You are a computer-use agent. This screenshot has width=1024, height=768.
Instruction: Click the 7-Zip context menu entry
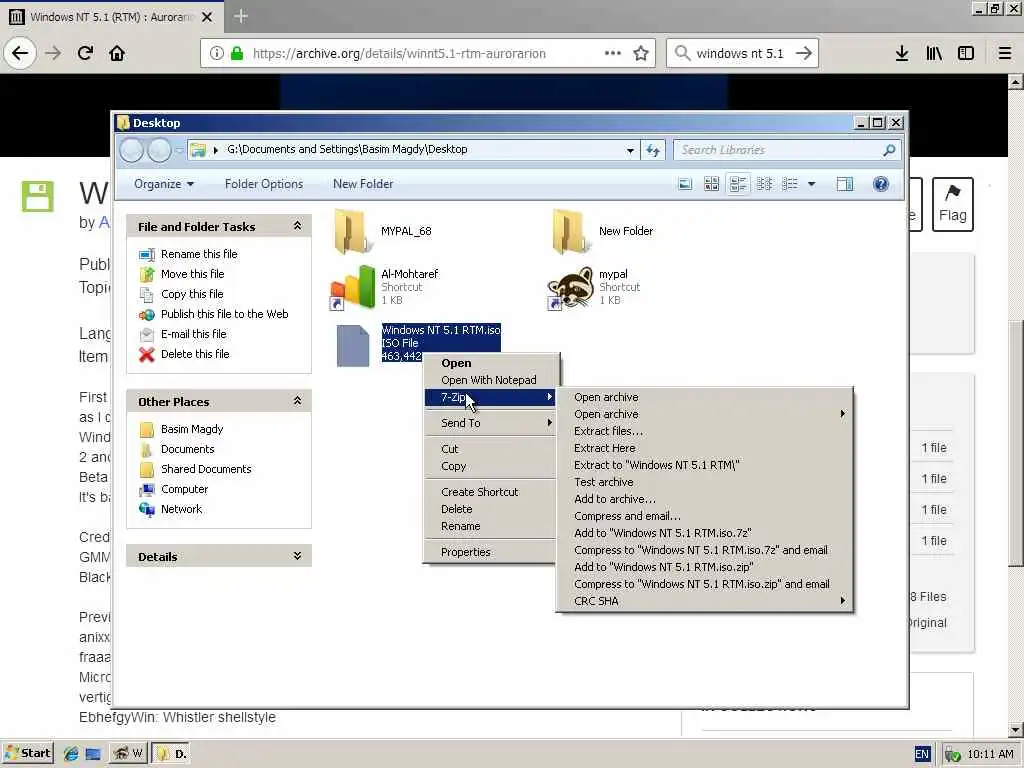[490, 397]
